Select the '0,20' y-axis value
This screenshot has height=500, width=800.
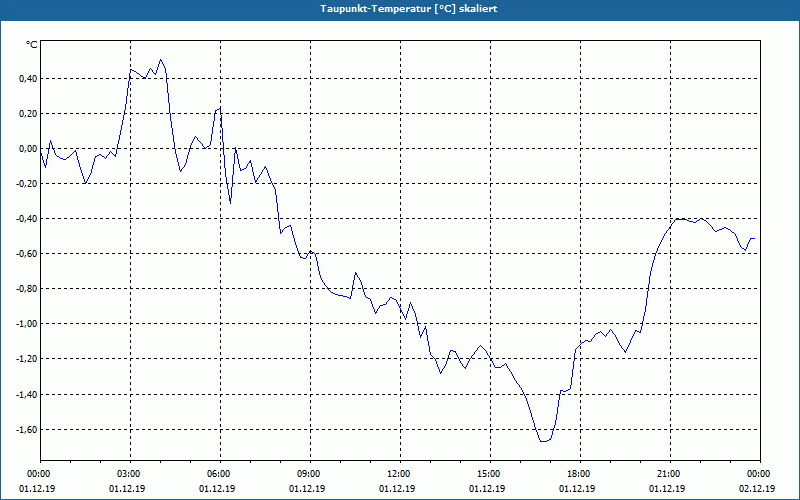28,114
